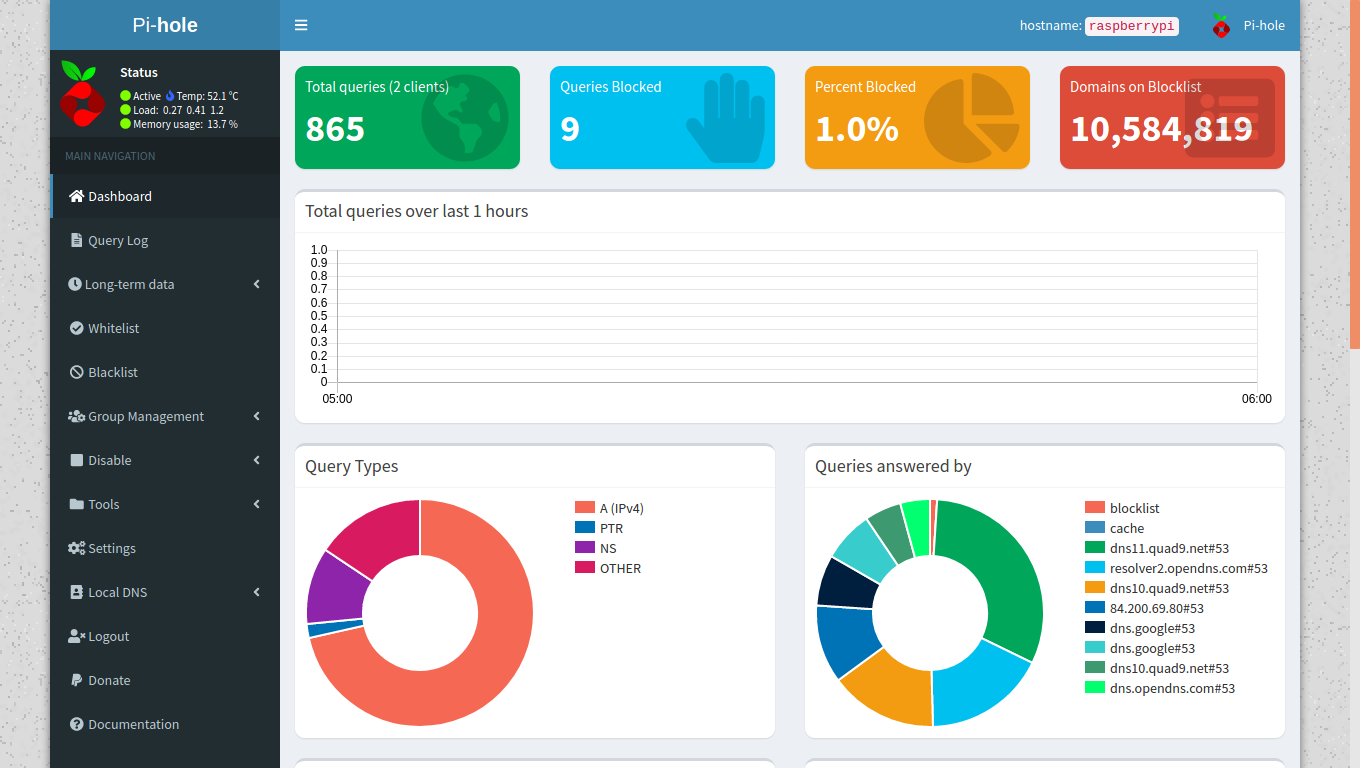Toggle 84.200.69.80#53 legend entry
This screenshot has width=1360, height=768.
point(1144,608)
